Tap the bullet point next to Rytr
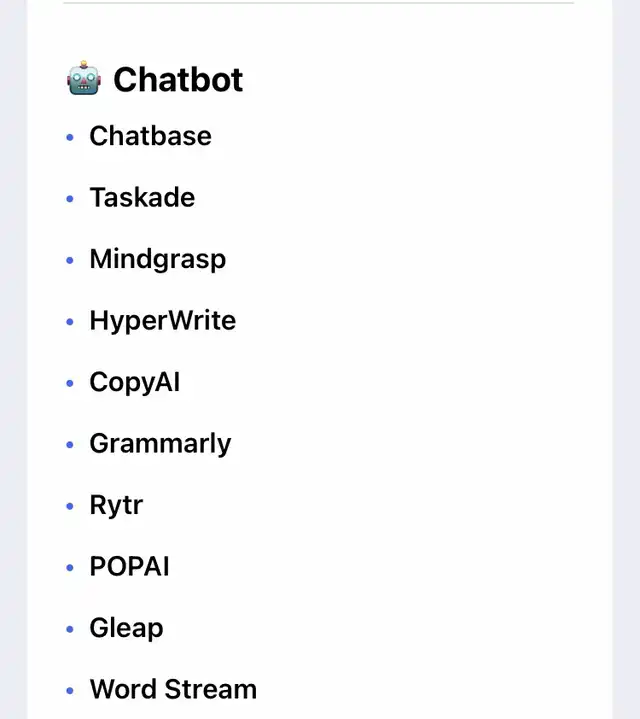This screenshot has height=719, width=640. 70,506
